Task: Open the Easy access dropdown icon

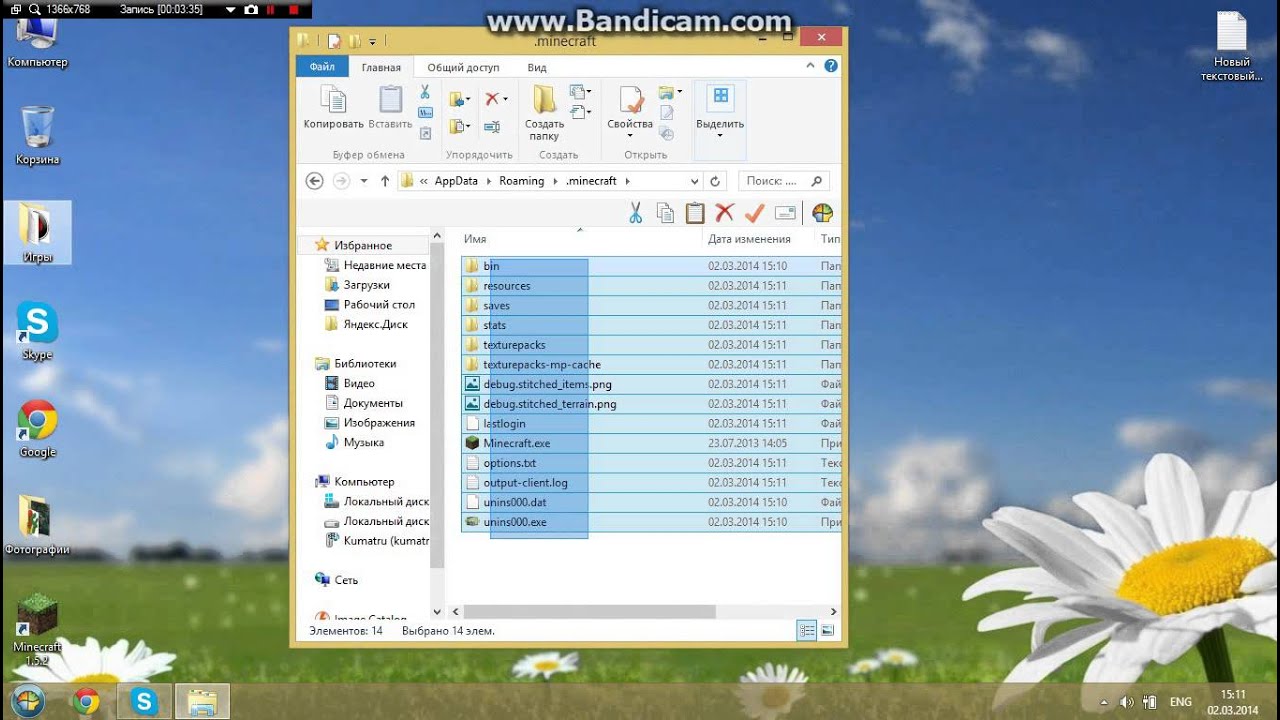Action: coord(580,112)
